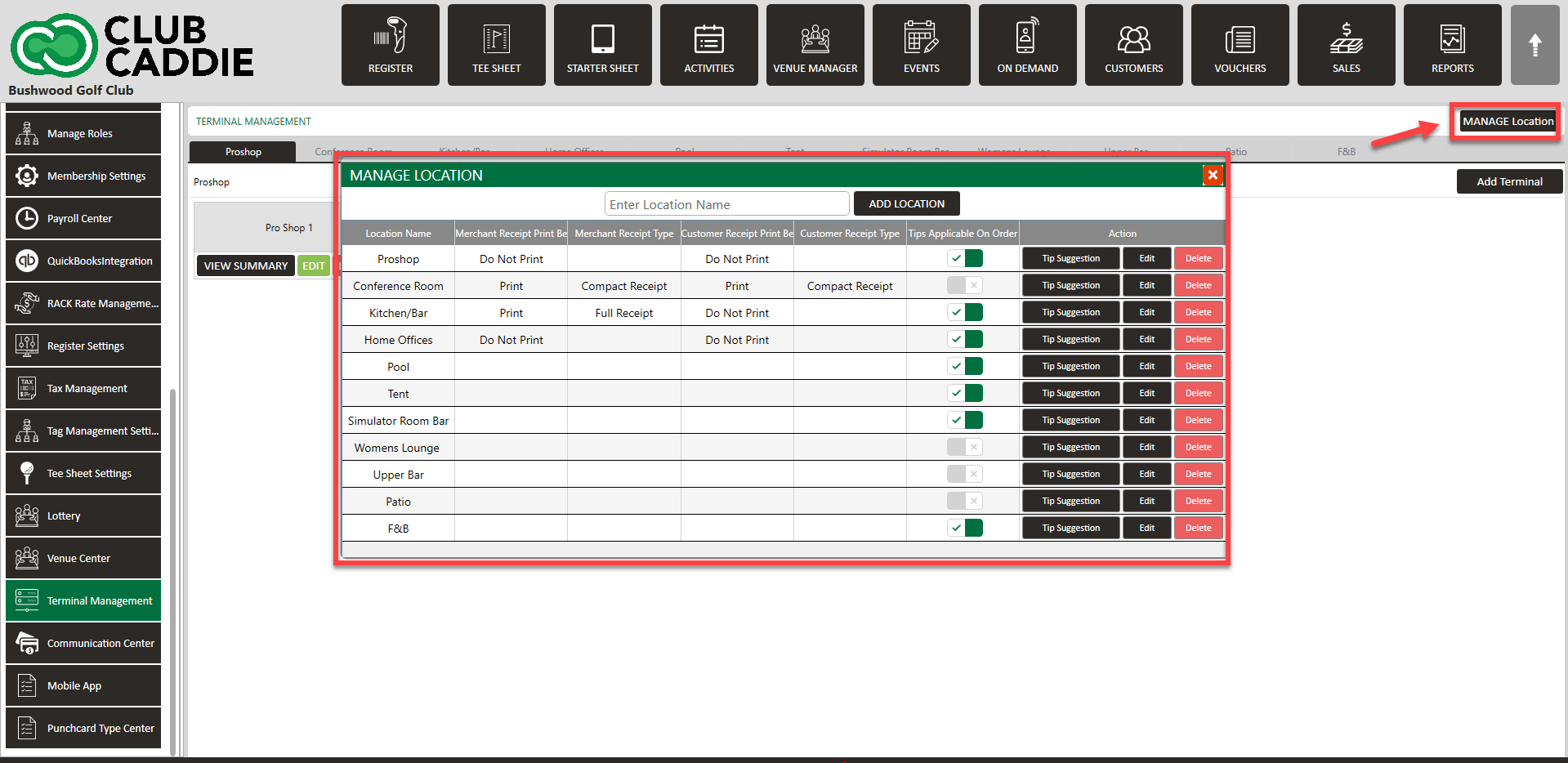Turn off tips toggle for F&B
The height and width of the screenshot is (763, 1568).
pos(965,529)
